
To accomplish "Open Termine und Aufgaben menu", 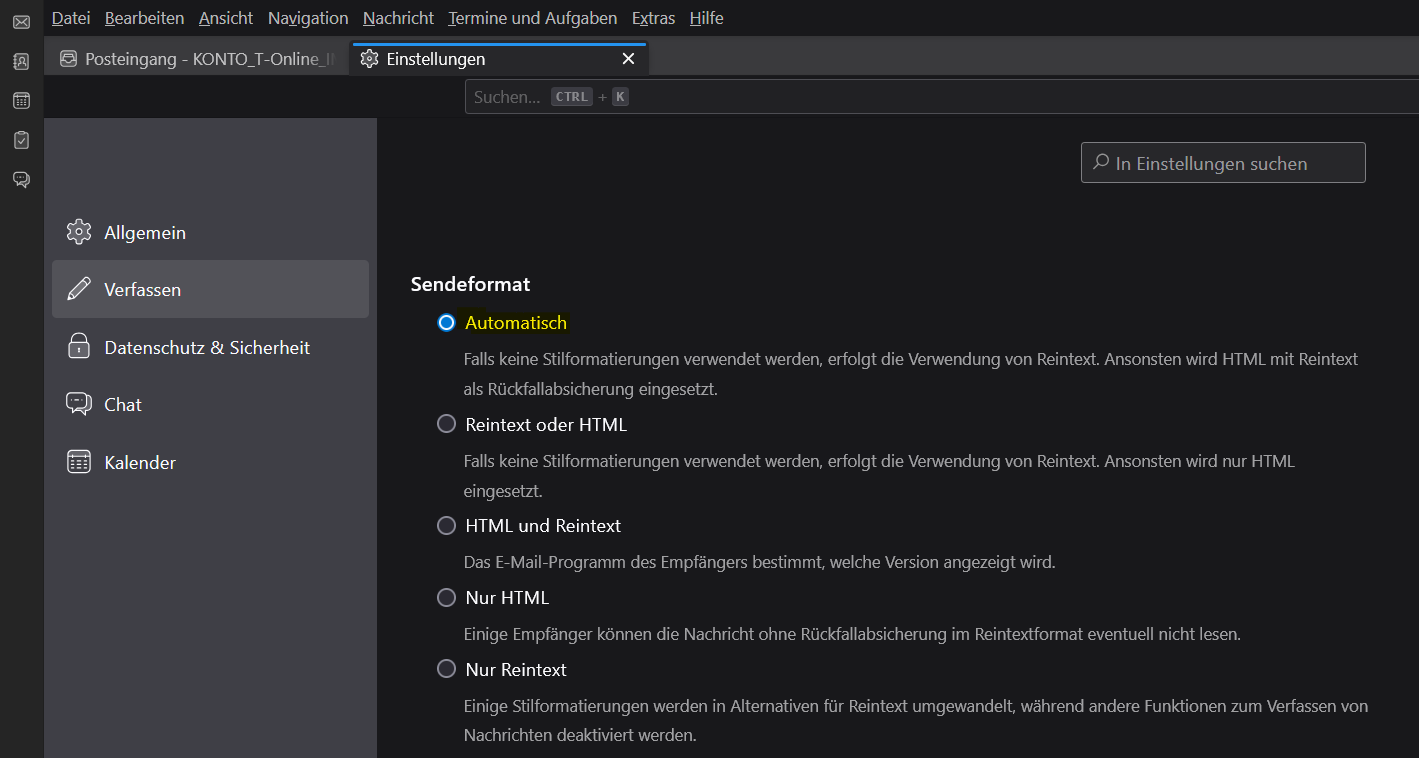I will [x=532, y=18].
